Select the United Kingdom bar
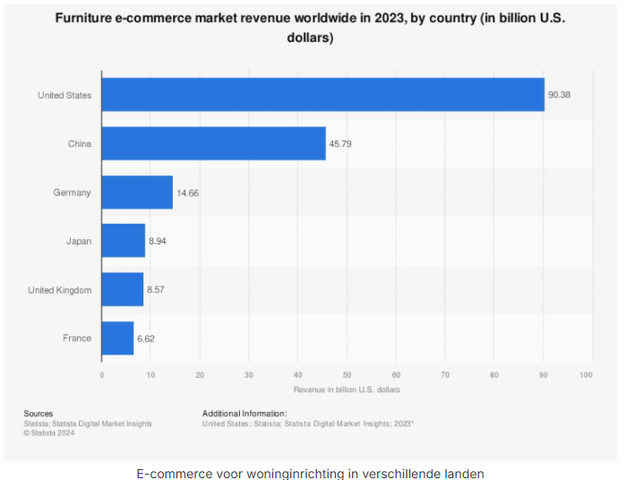 (x=122, y=289)
